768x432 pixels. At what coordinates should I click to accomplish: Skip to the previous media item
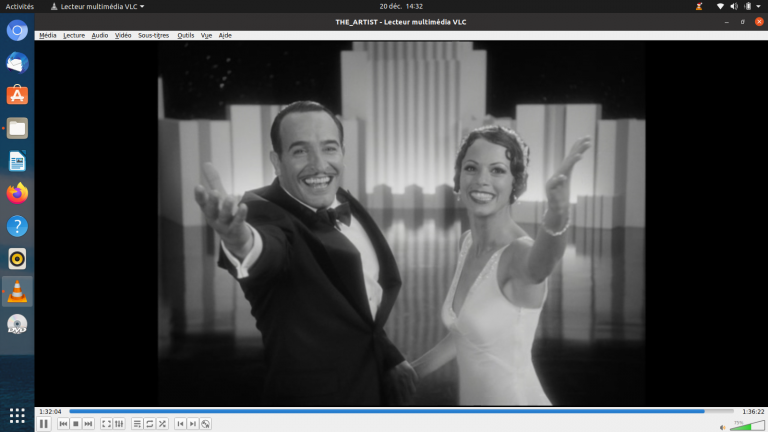[63, 424]
